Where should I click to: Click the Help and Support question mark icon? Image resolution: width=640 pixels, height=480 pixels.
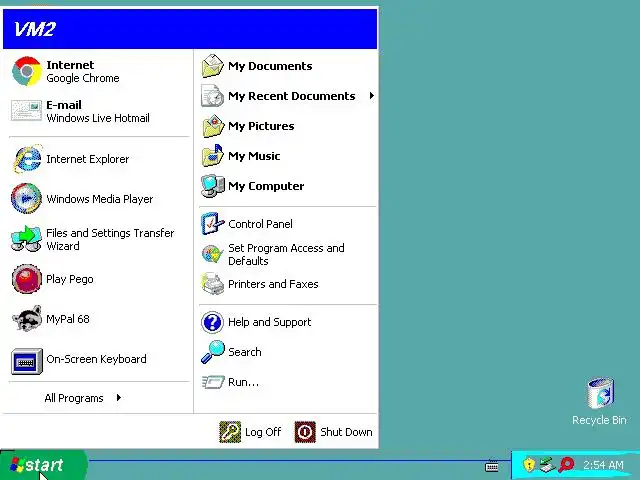(x=212, y=322)
